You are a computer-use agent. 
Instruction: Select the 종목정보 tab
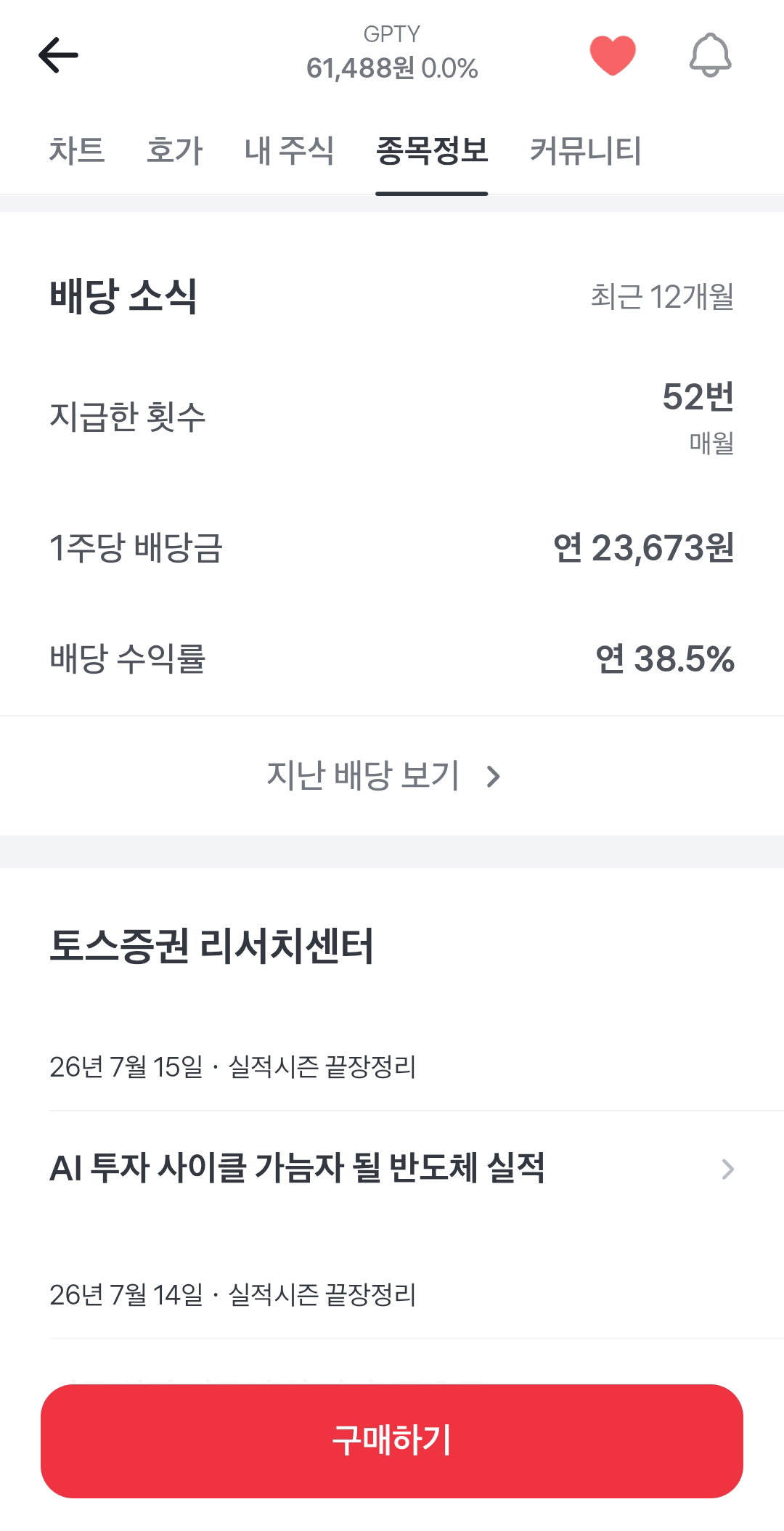coord(432,151)
